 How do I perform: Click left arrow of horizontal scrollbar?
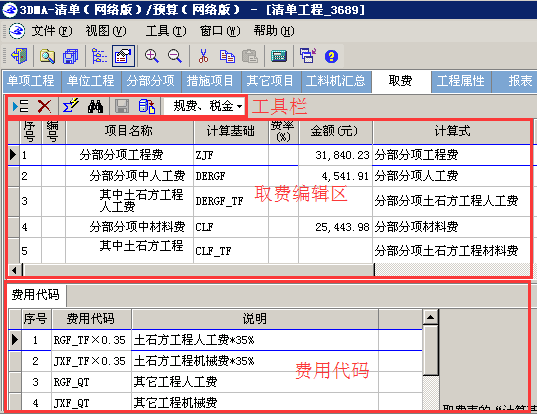click(14, 270)
